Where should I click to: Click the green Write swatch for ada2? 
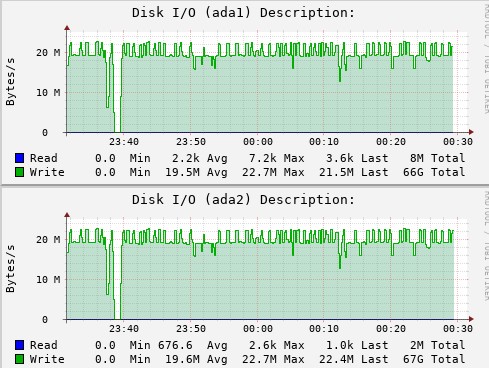(20, 359)
